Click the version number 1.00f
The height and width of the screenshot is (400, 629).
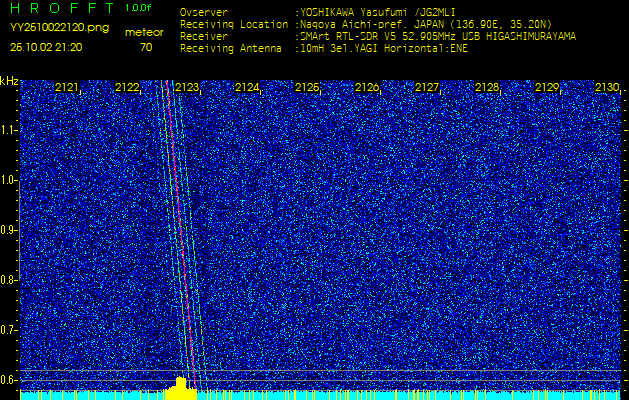[x=139, y=8]
